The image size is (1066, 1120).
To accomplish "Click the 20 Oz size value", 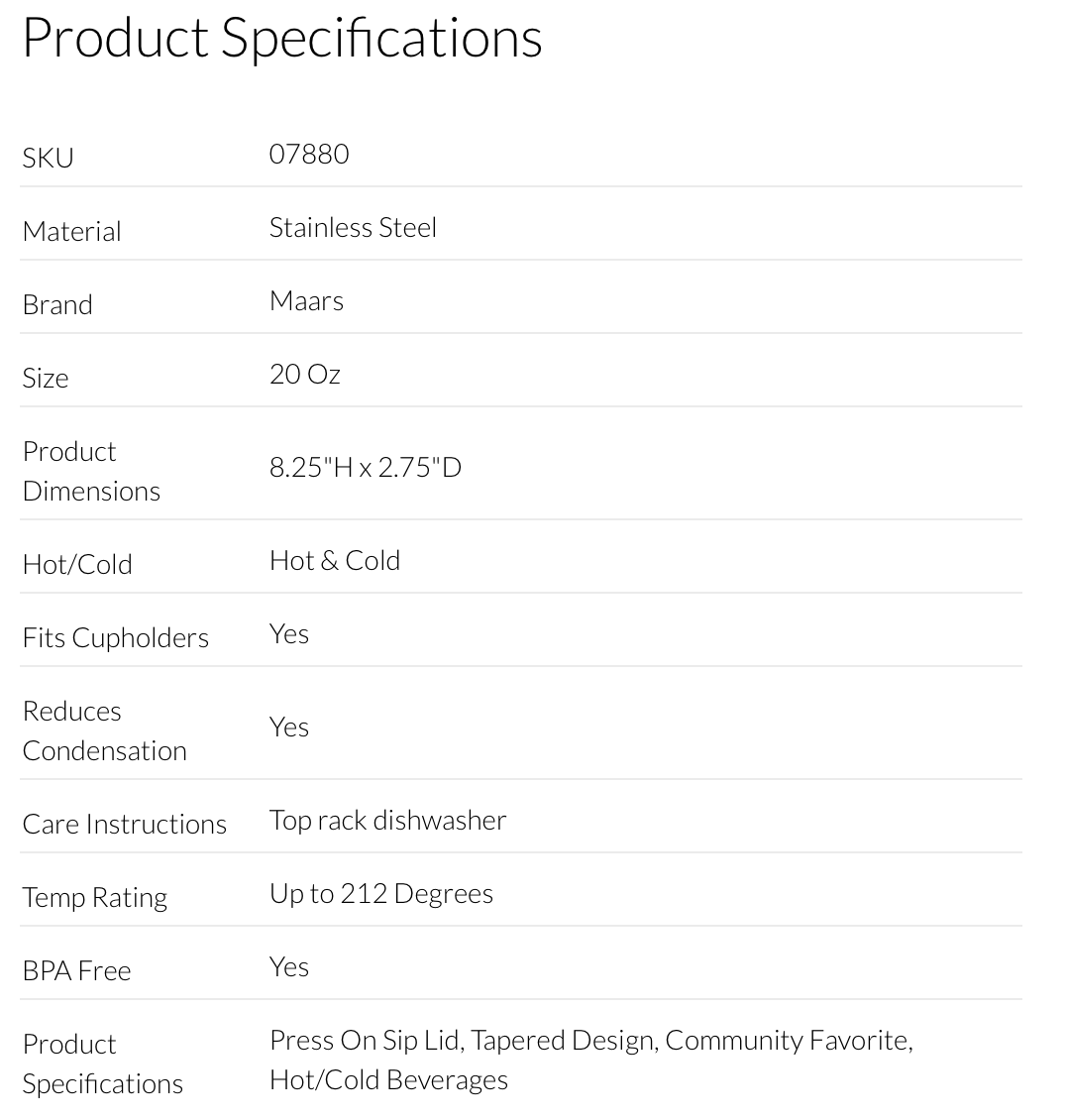I will (x=305, y=374).
